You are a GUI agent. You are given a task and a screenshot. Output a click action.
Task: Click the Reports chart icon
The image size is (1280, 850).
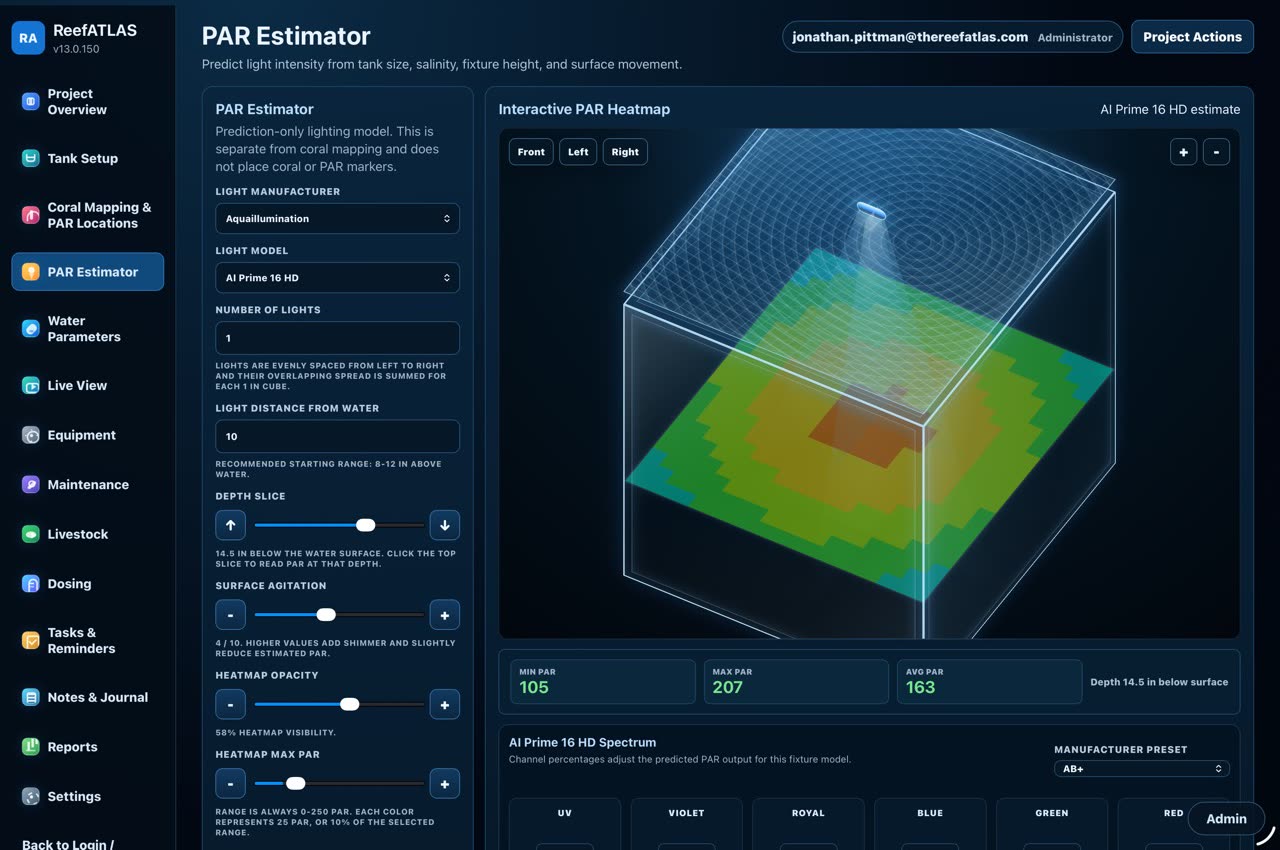coord(31,747)
